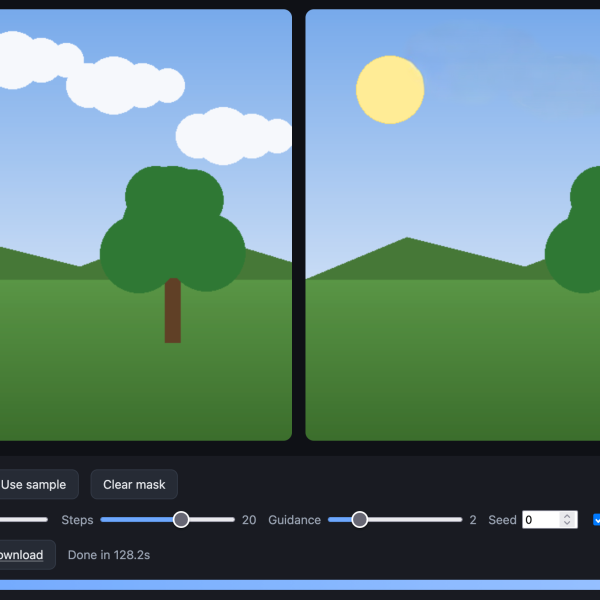Click the Guidance slider handle
Image resolution: width=600 pixels, height=600 pixels.
click(x=360, y=520)
